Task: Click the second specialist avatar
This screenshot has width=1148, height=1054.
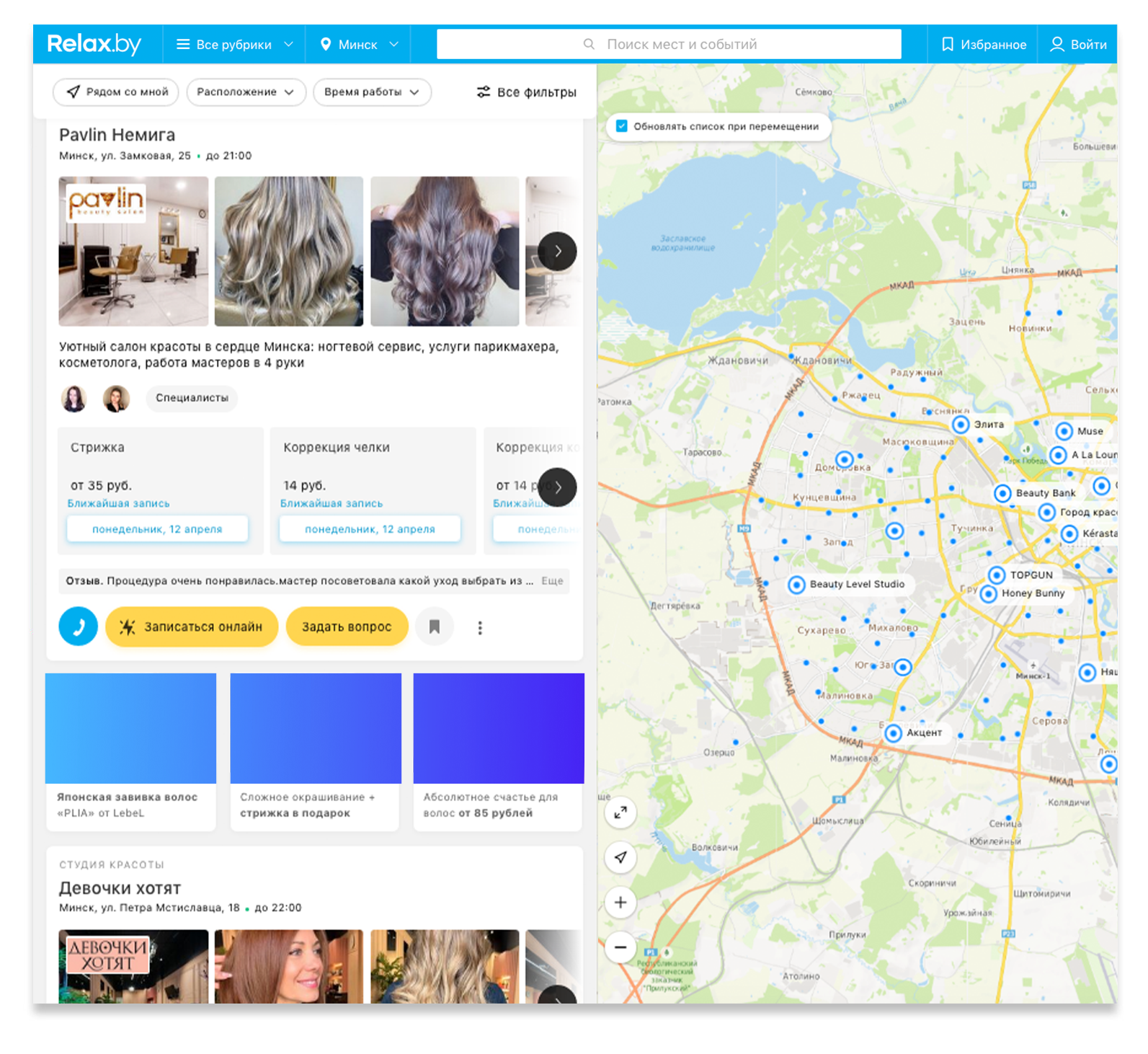Action: (116, 398)
